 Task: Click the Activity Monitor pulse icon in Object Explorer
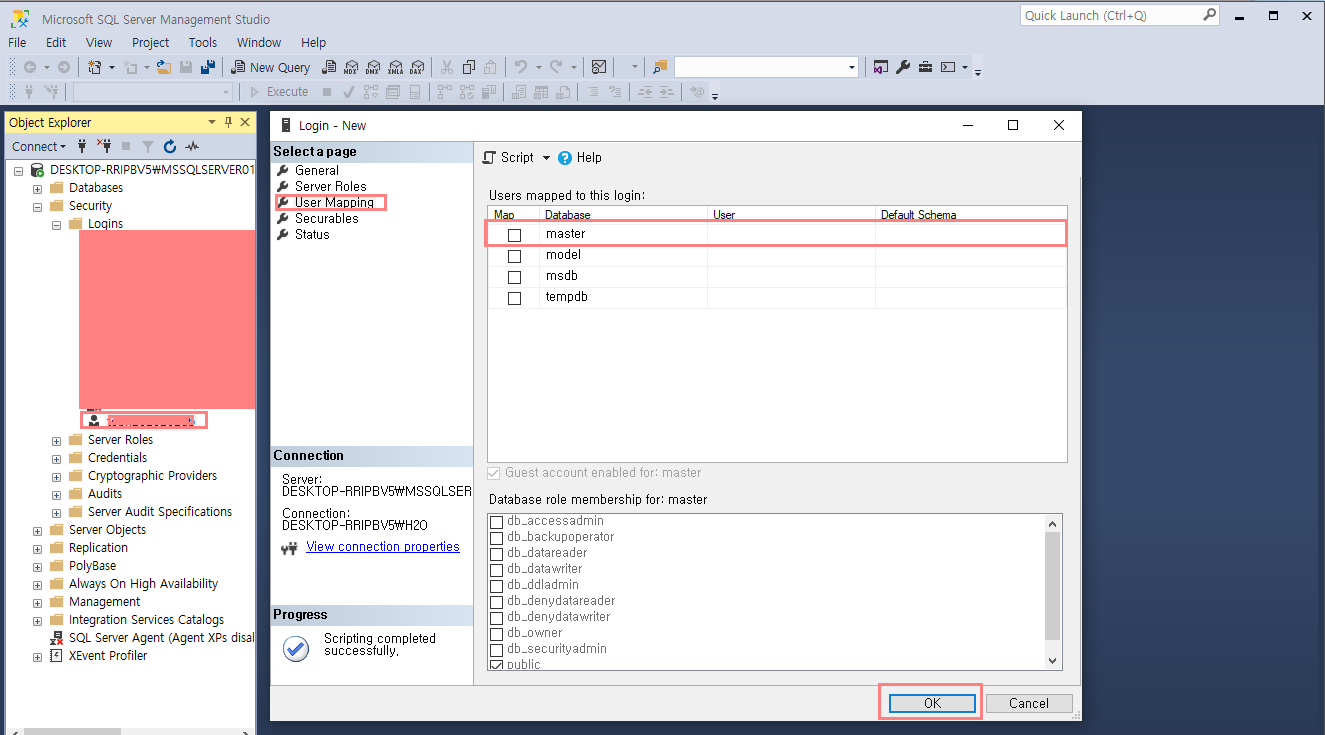point(192,146)
